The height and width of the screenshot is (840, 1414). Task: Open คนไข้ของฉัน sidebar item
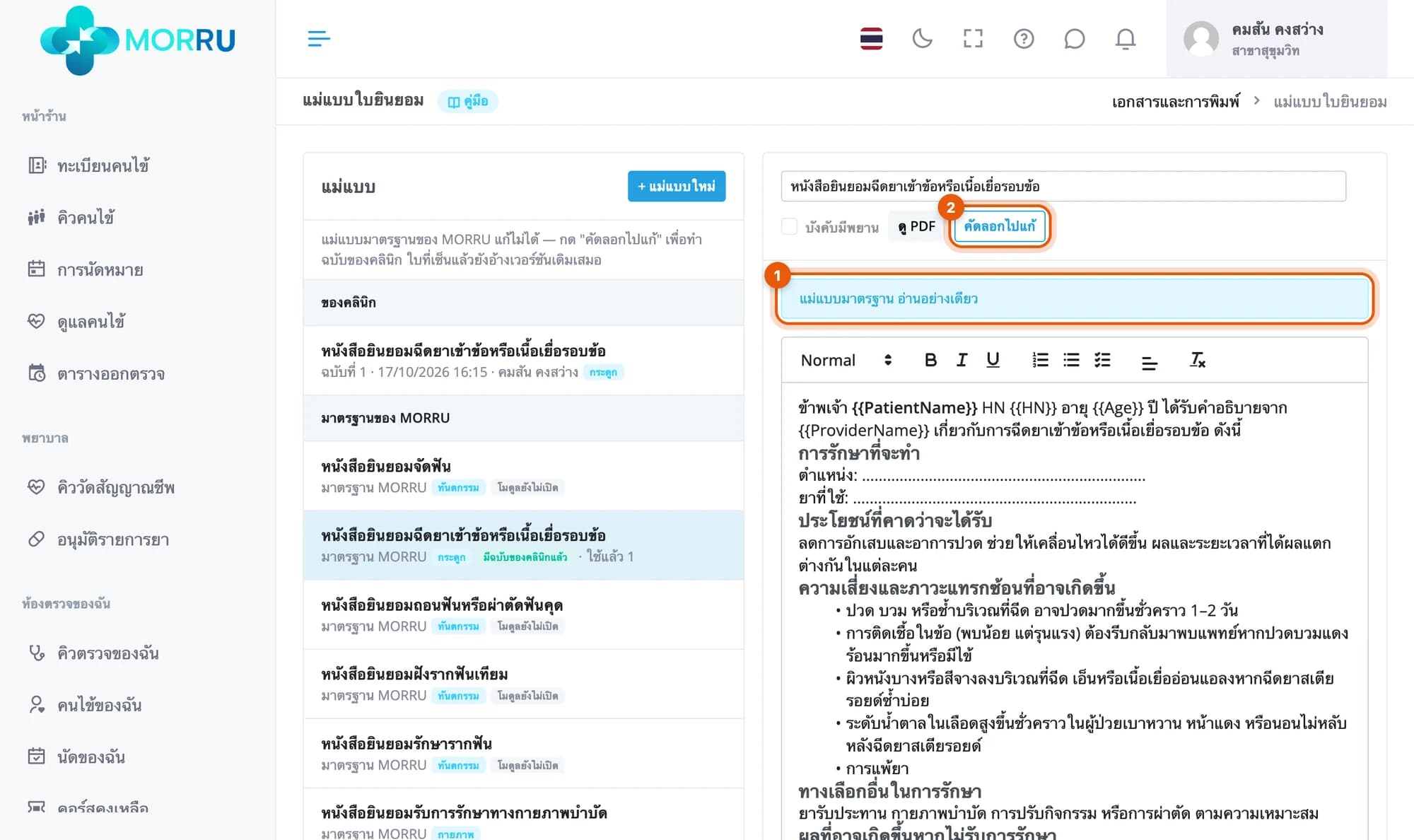(85, 705)
